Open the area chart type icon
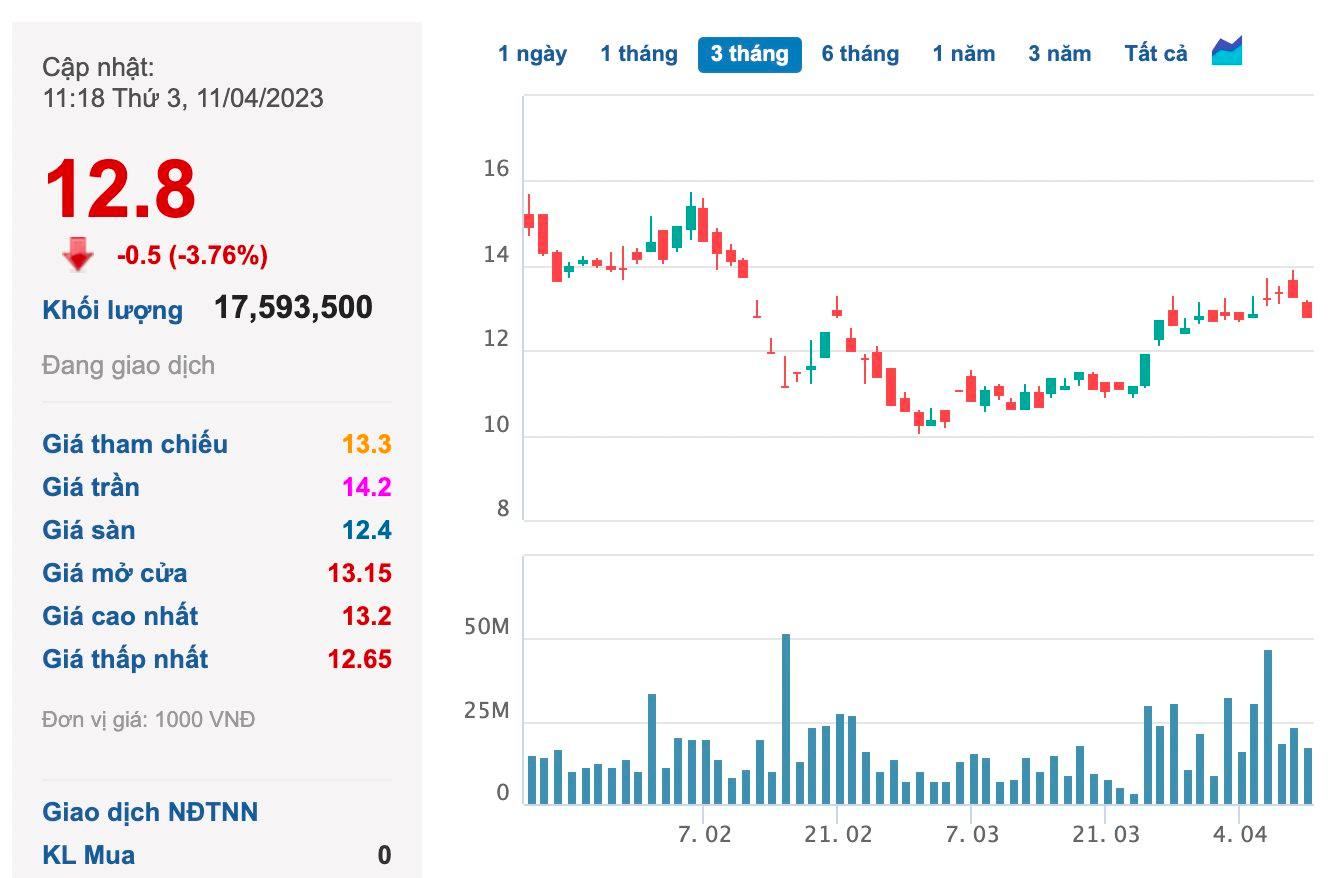 (x=1226, y=51)
